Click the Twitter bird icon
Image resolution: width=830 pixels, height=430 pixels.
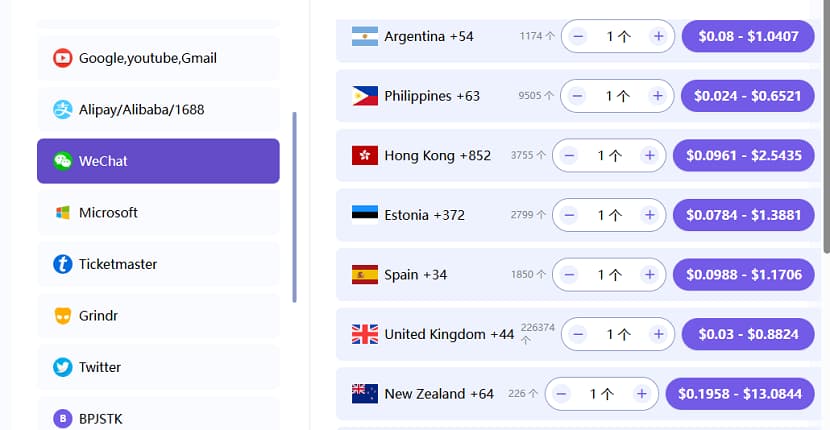pyautogui.click(x=63, y=367)
